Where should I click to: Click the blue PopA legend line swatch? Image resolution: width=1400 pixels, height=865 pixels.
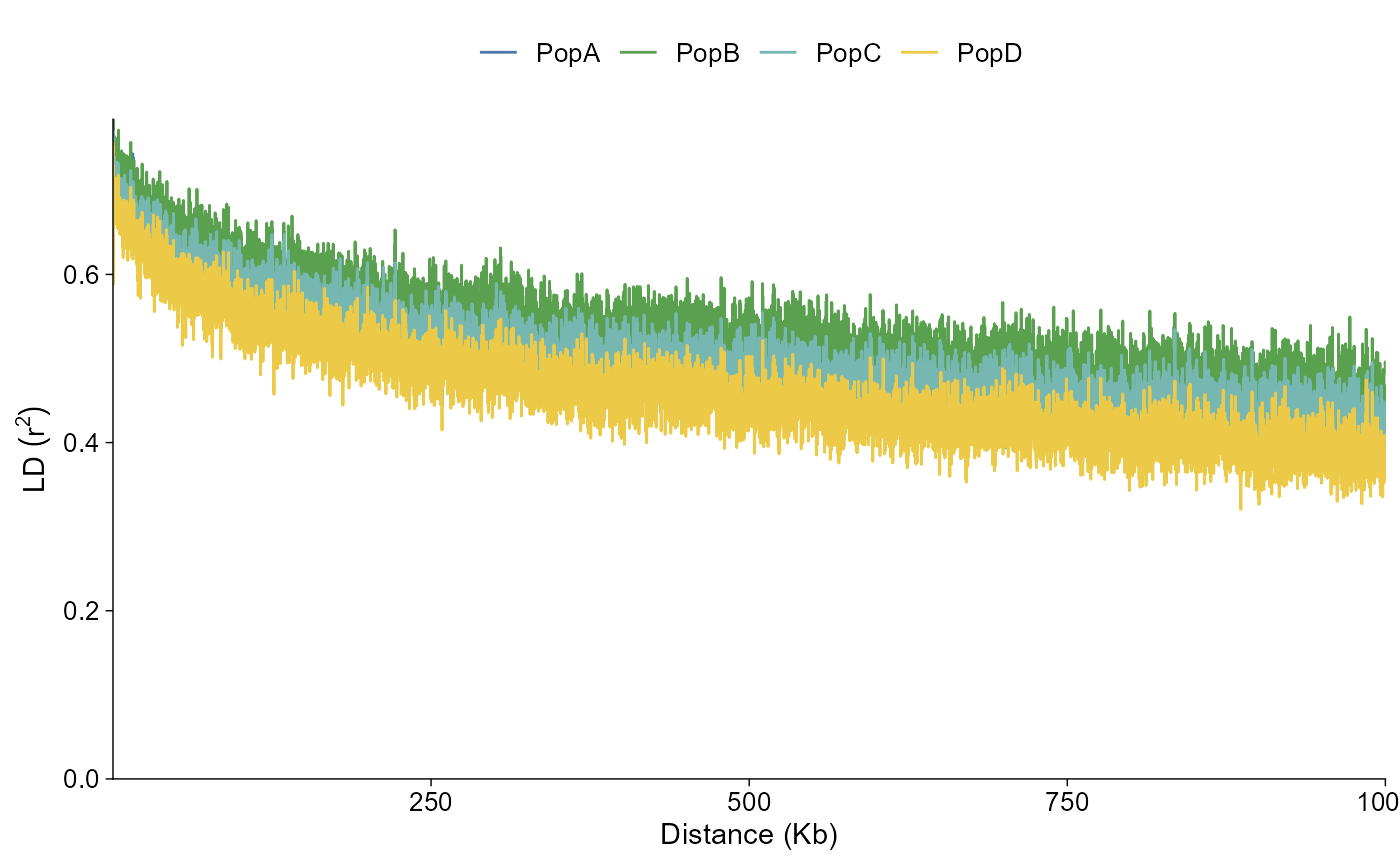pyautogui.click(x=499, y=54)
